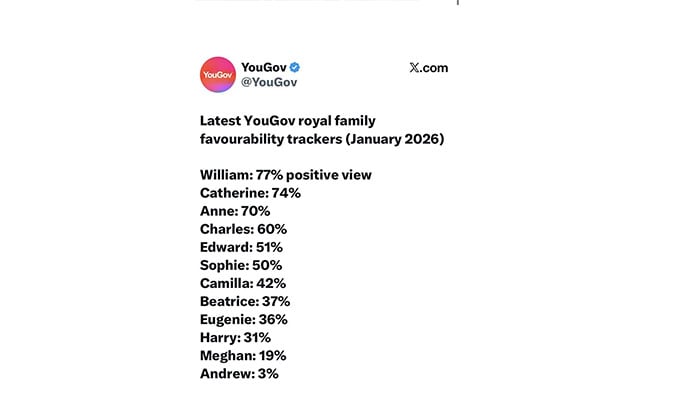Click the blue verified badge

[295, 67]
